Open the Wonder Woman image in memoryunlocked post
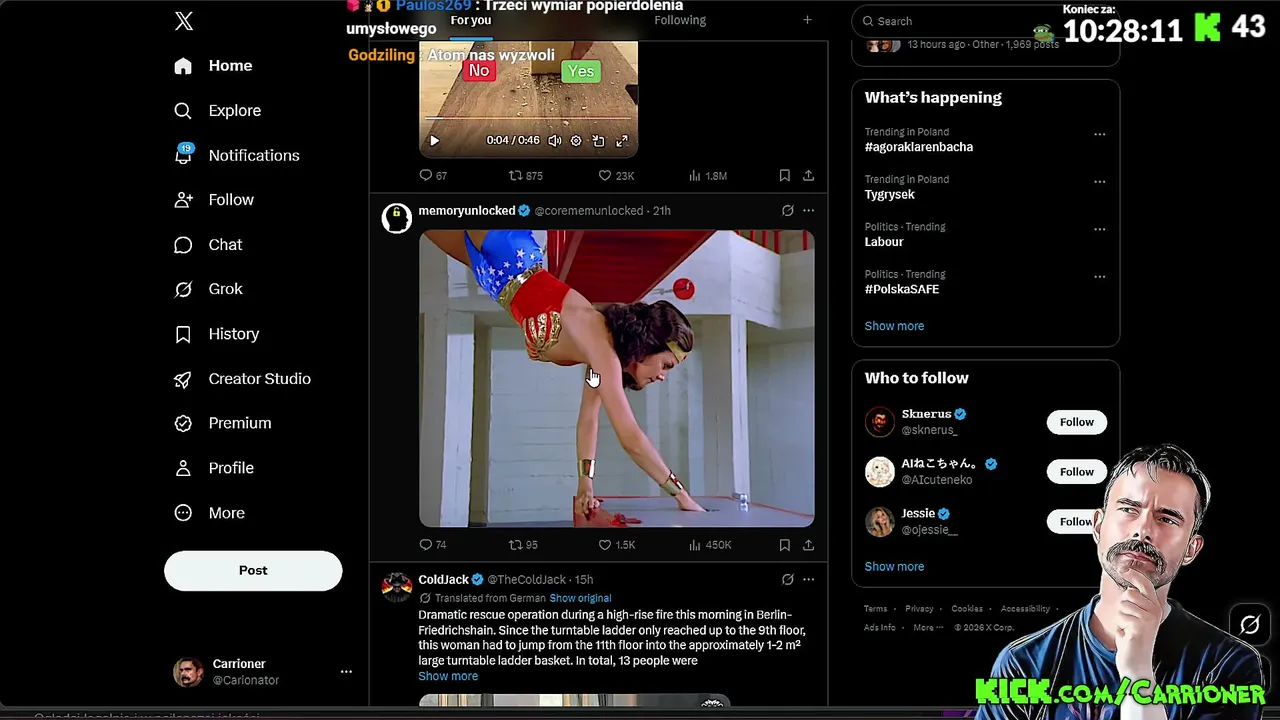 616,379
